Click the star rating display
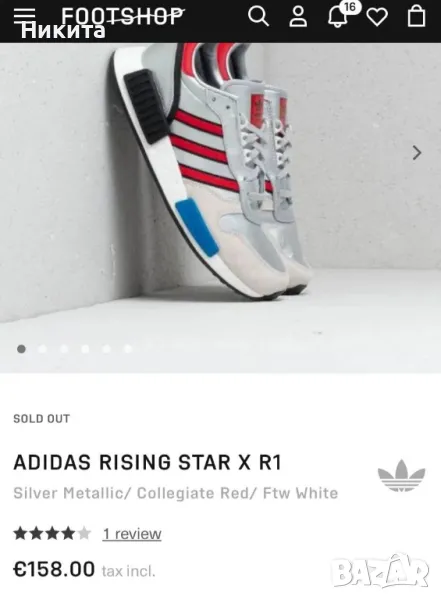Image resolution: width=441 pixels, height=600 pixels. point(52,533)
